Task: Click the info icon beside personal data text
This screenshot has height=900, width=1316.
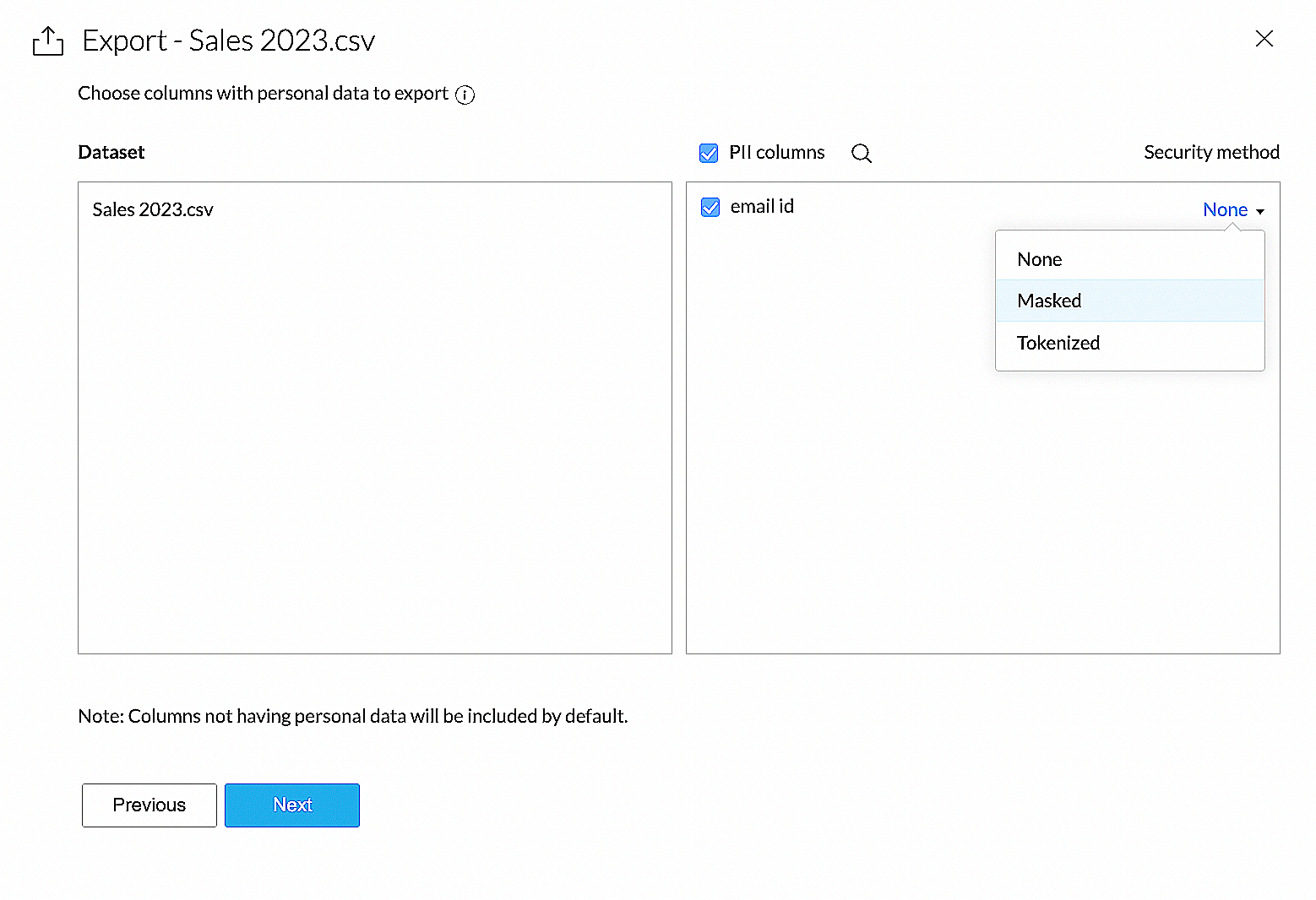Action: pos(465,95)
